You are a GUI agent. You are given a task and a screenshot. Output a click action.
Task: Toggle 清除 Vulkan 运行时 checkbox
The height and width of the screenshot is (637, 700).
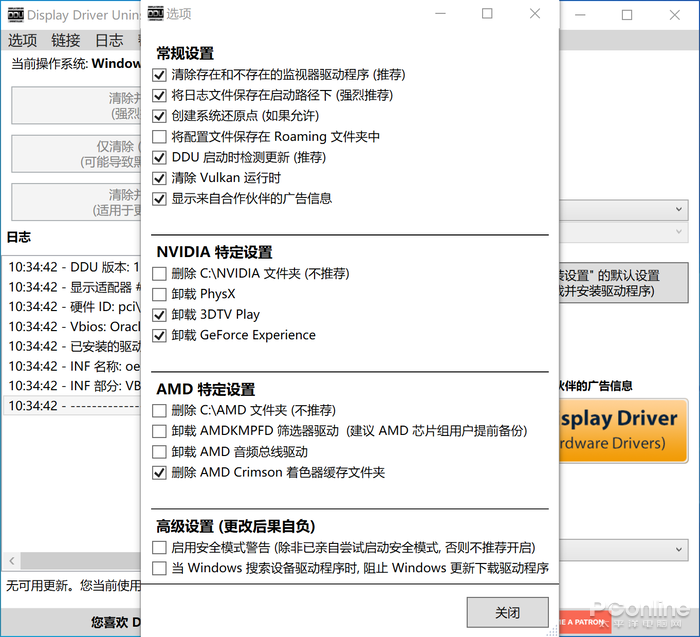(159, 178)
